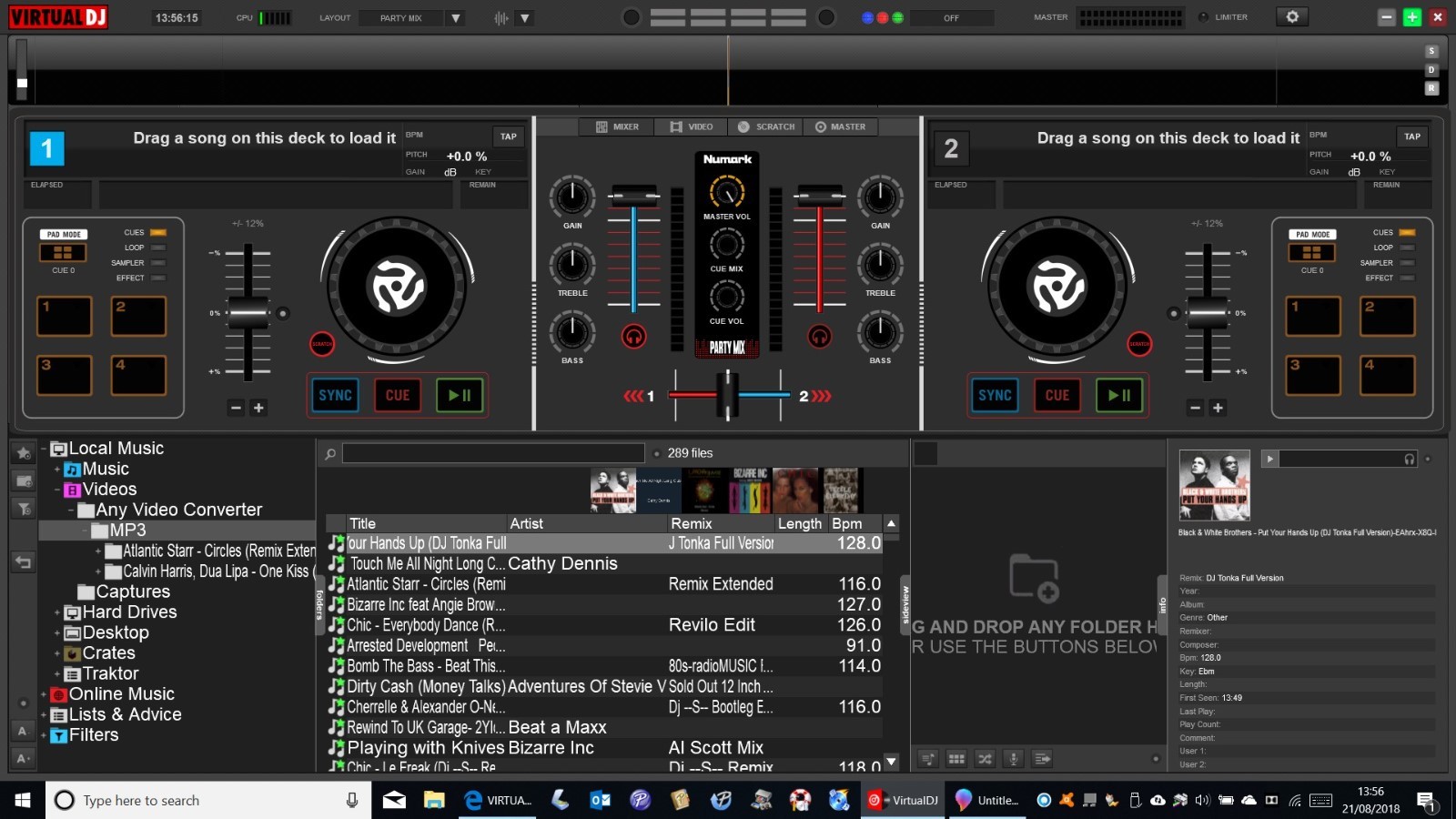This screenshot has width=1456, height=819.
Task: Open the settings gear in the top bar
Action: point(1291,16)
